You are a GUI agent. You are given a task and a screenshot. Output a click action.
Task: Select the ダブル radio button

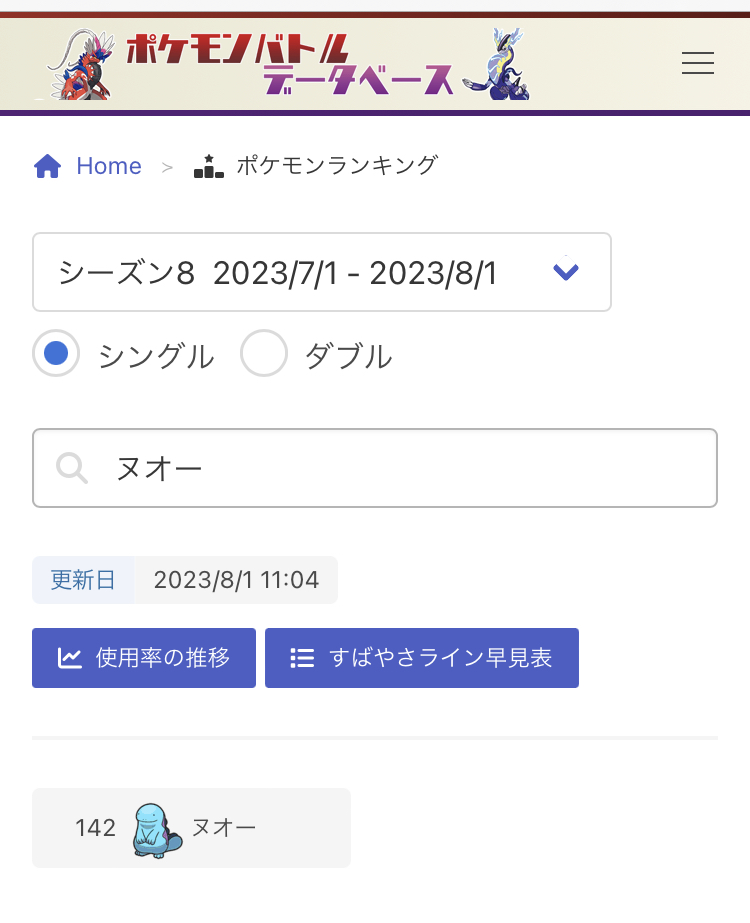click(264, 353)
